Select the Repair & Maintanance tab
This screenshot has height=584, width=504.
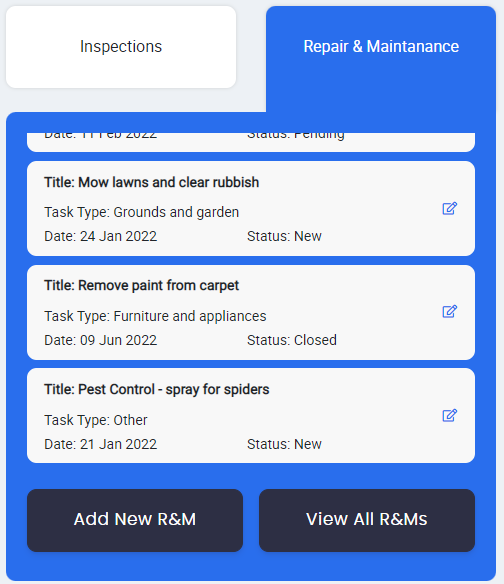(381, 47)
